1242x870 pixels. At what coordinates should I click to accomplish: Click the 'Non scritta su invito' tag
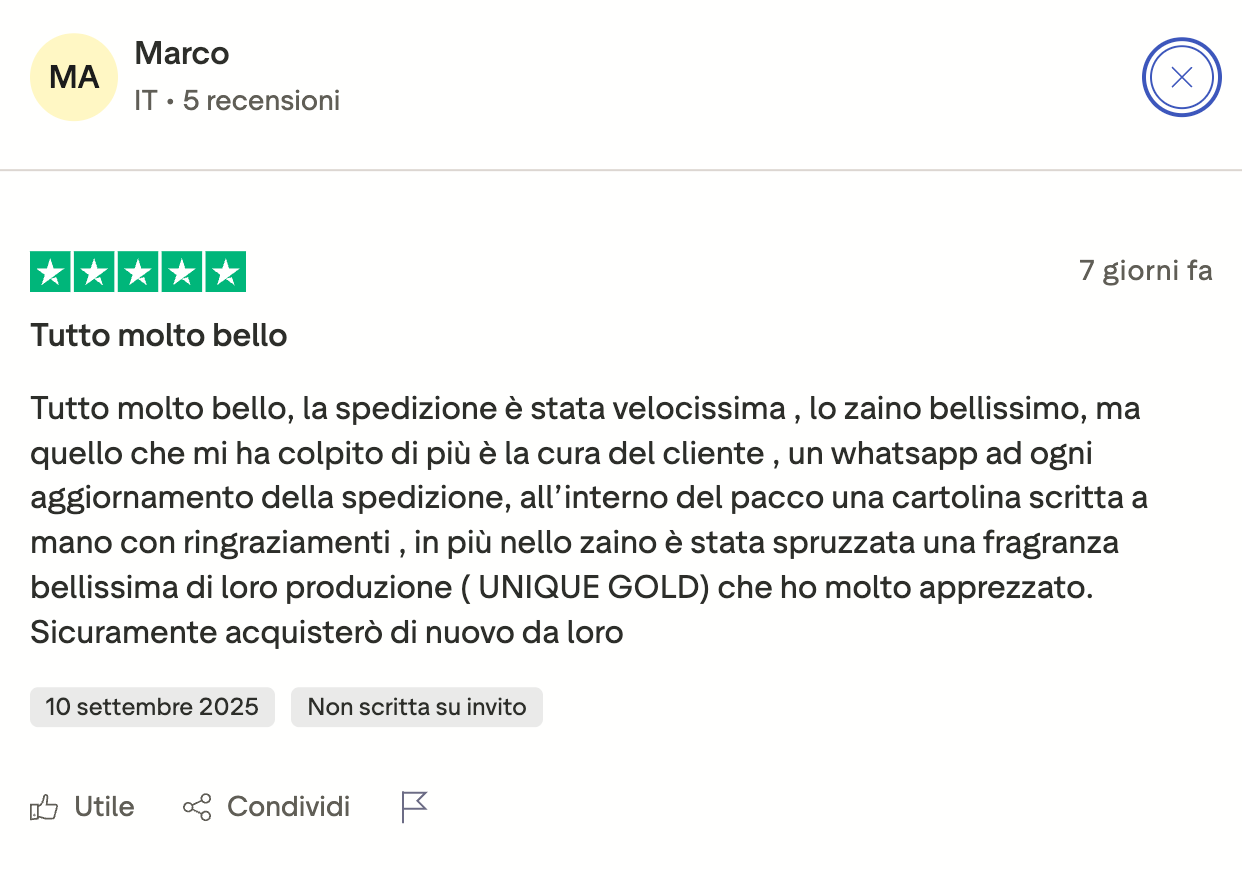coord(417,707)
